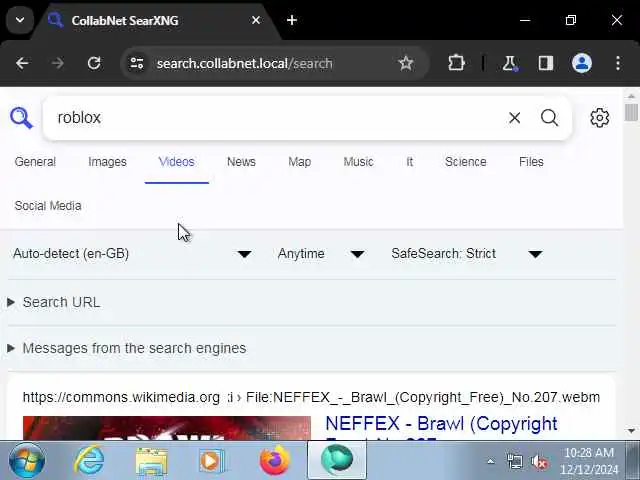Switch to the Music tab

point(358,162)
